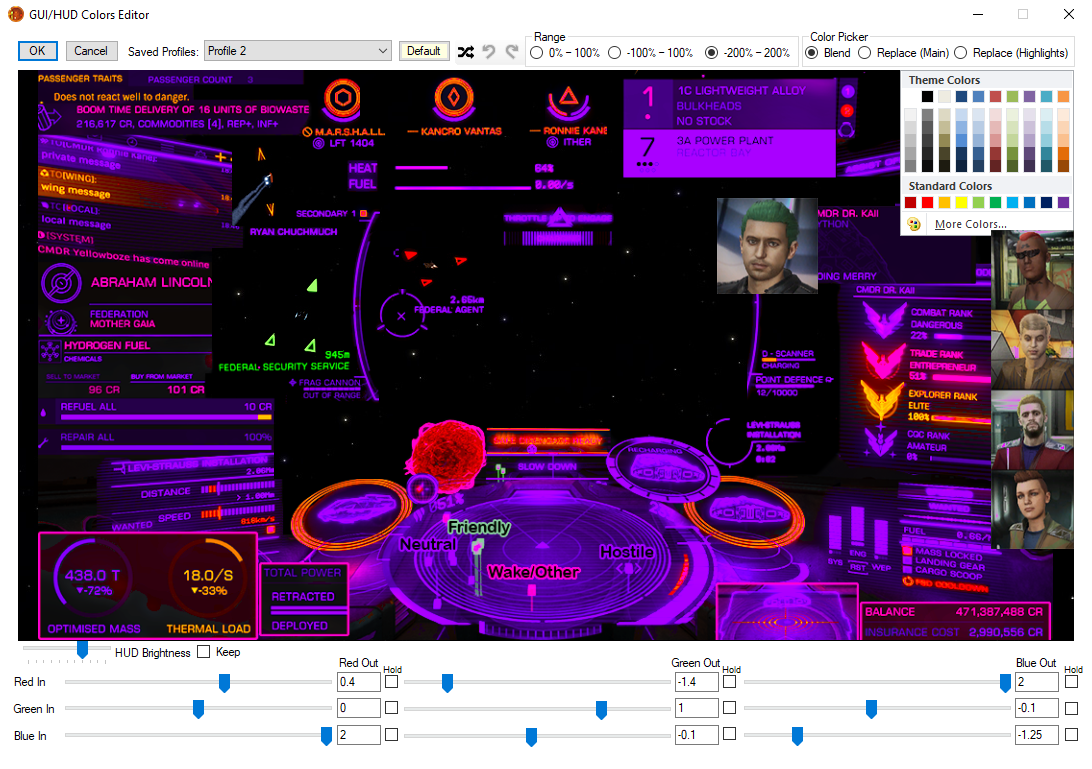This screenshot has height=769, width=1092.
Task: Pick the yellow standard color swatch
Action: coord(961,203)
